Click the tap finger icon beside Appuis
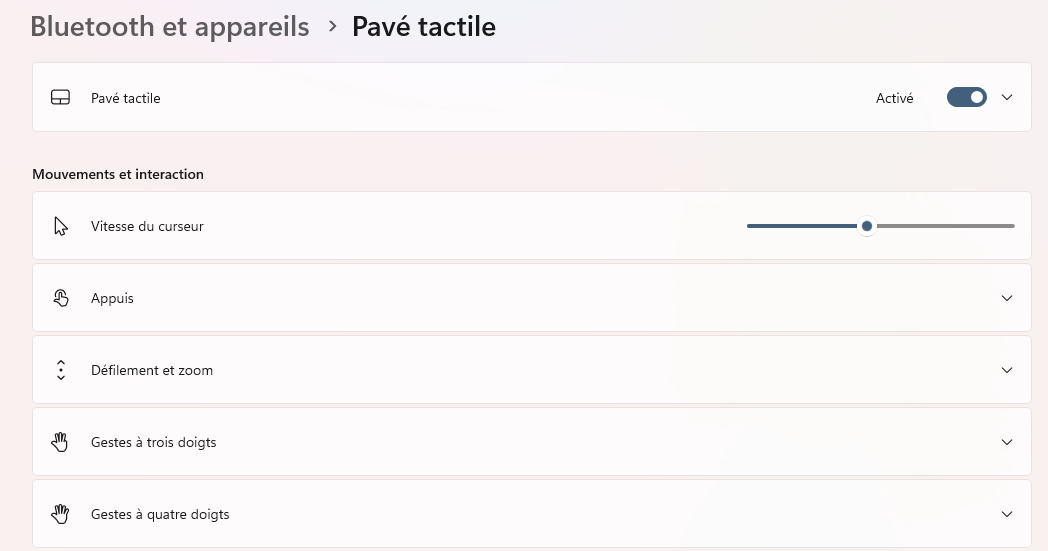1048x551 pixels. click(61, 298)
